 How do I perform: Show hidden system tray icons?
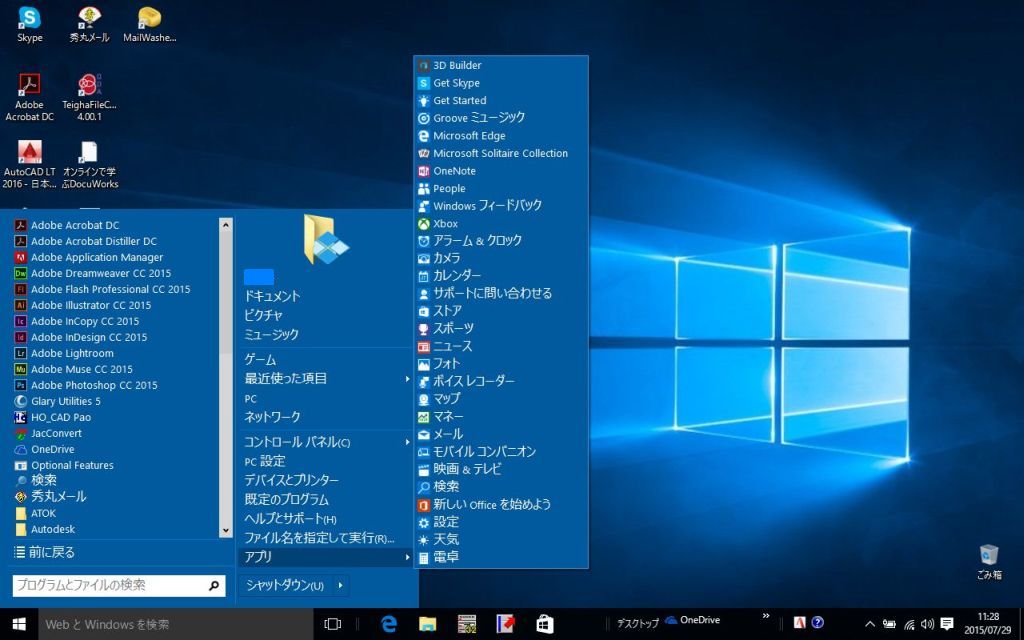point(869,624)
